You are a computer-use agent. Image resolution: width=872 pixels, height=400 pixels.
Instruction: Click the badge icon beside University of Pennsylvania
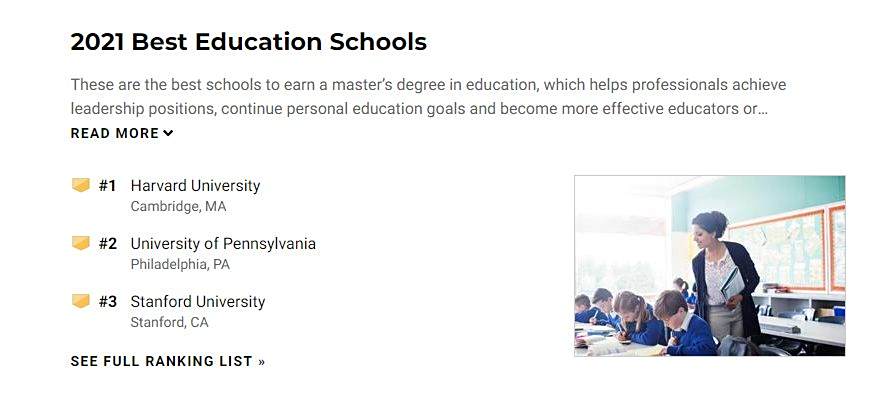81,243
